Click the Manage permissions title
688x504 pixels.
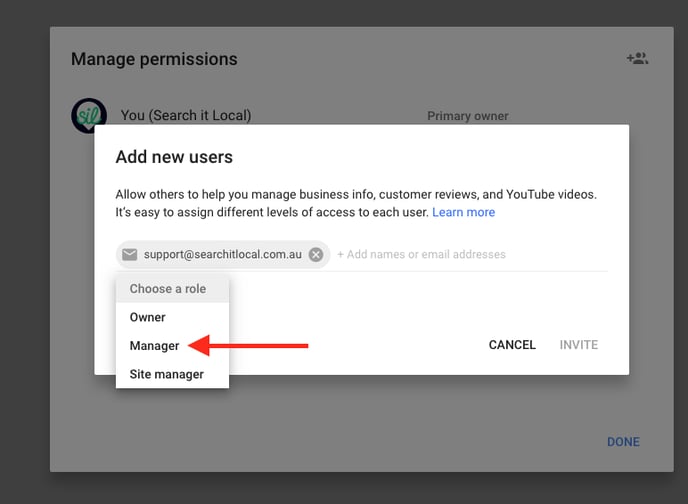click(154, 59)
